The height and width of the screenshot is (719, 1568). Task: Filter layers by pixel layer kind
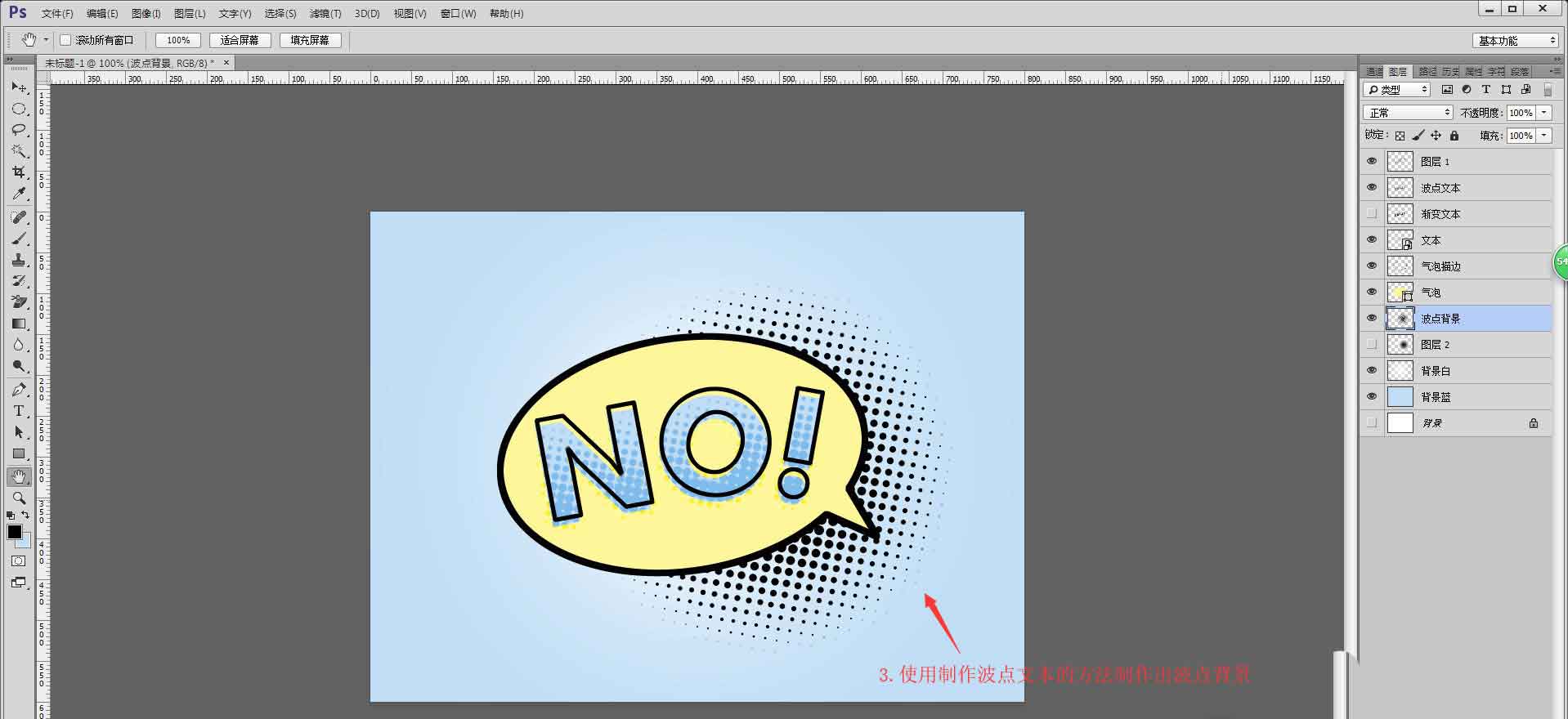(x=1447, y=90)
